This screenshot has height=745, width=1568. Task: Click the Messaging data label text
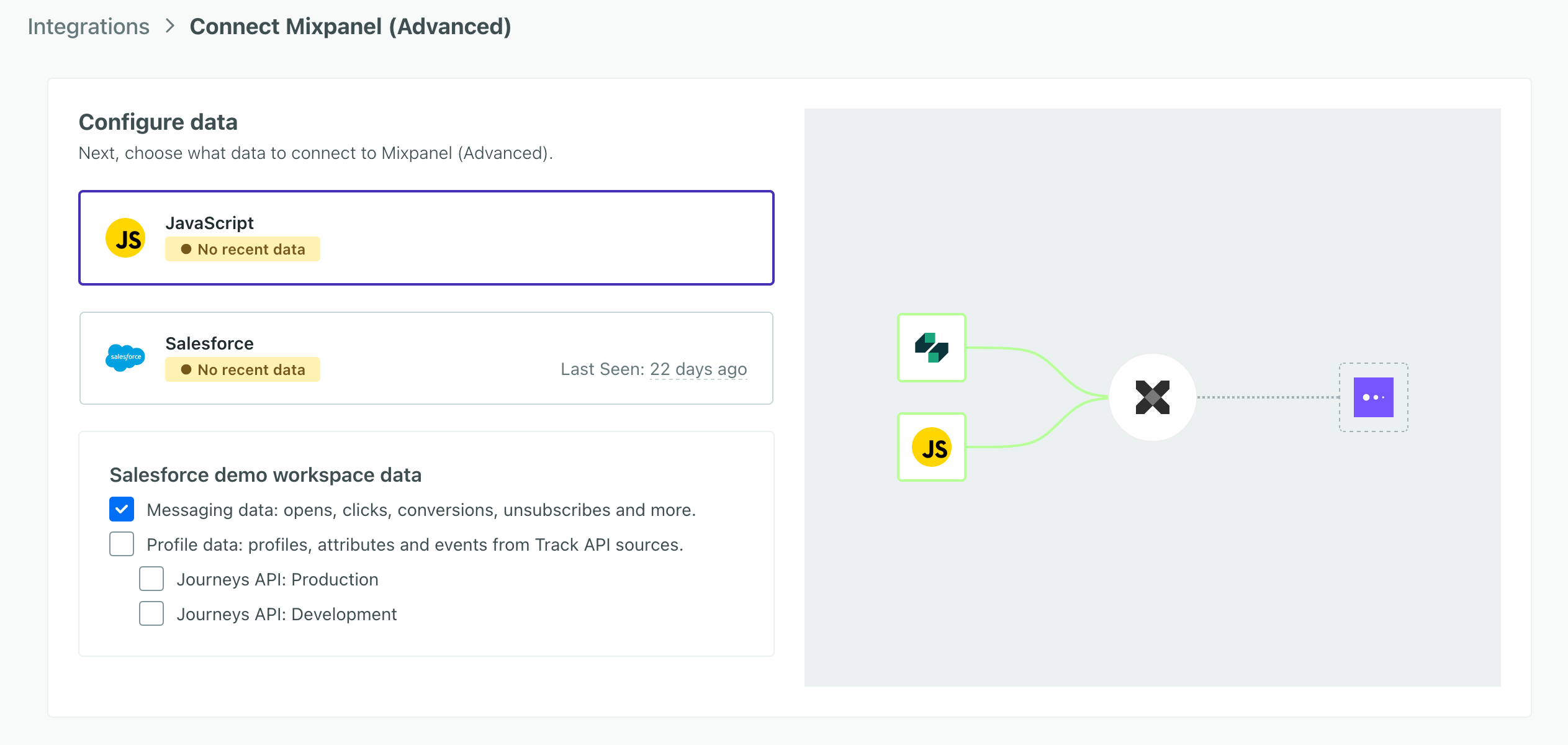[421, 510]
